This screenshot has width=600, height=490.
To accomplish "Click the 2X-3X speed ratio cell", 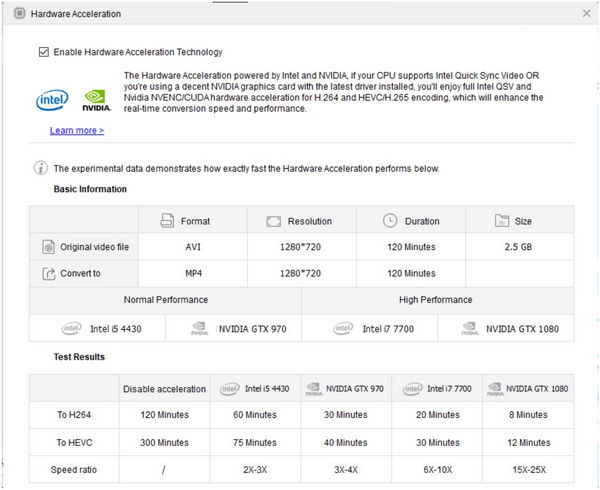I will coord(255,470).
